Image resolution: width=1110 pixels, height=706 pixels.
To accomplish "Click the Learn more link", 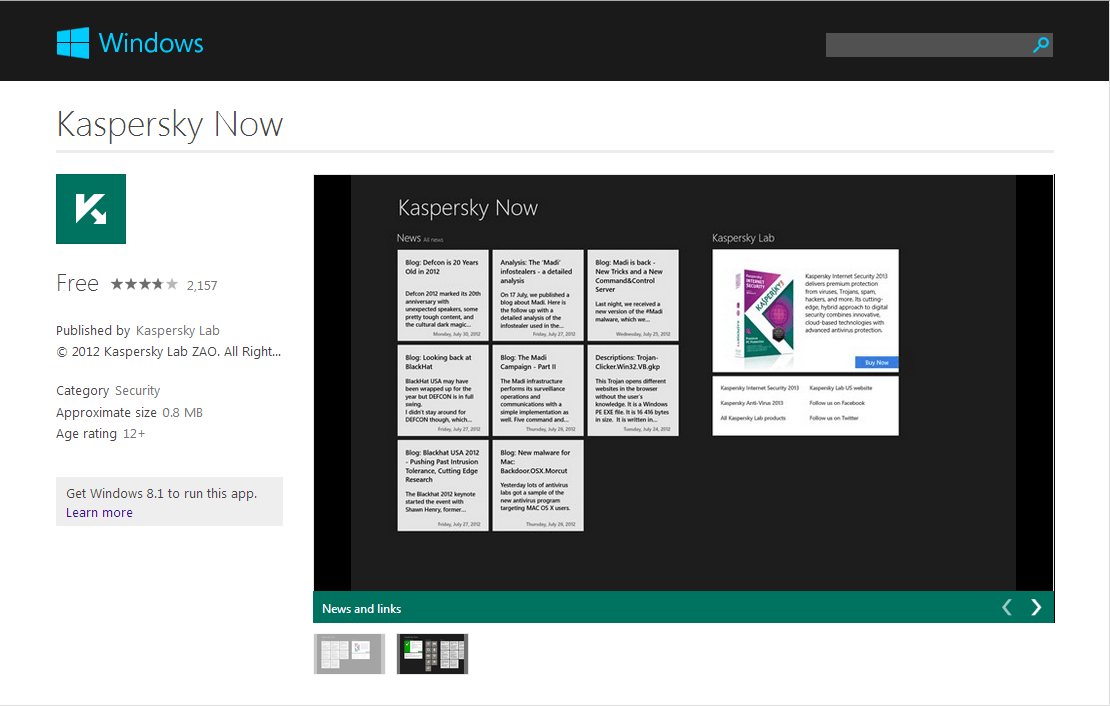I will pos(99,513).
